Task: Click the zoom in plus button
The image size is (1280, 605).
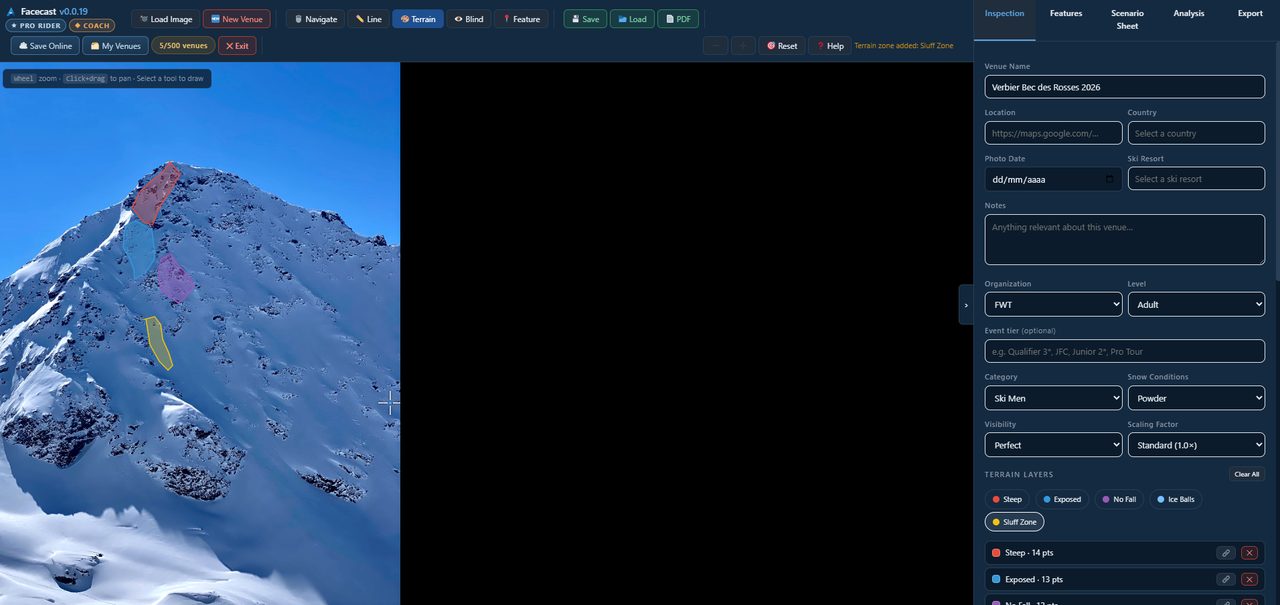Action: 743,46
